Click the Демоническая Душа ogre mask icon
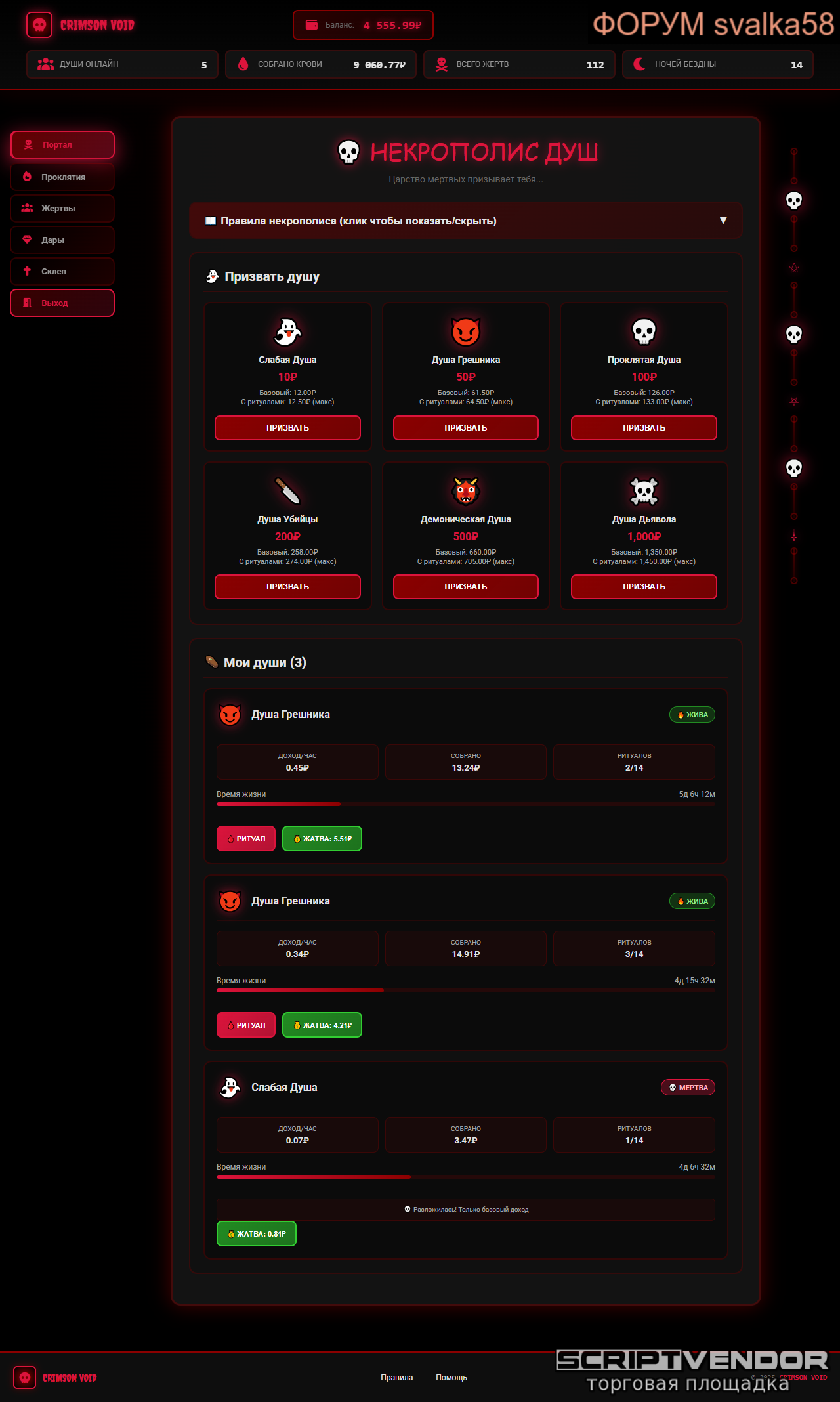Screen dimensions: 840x1402 [x=466, y=491]
